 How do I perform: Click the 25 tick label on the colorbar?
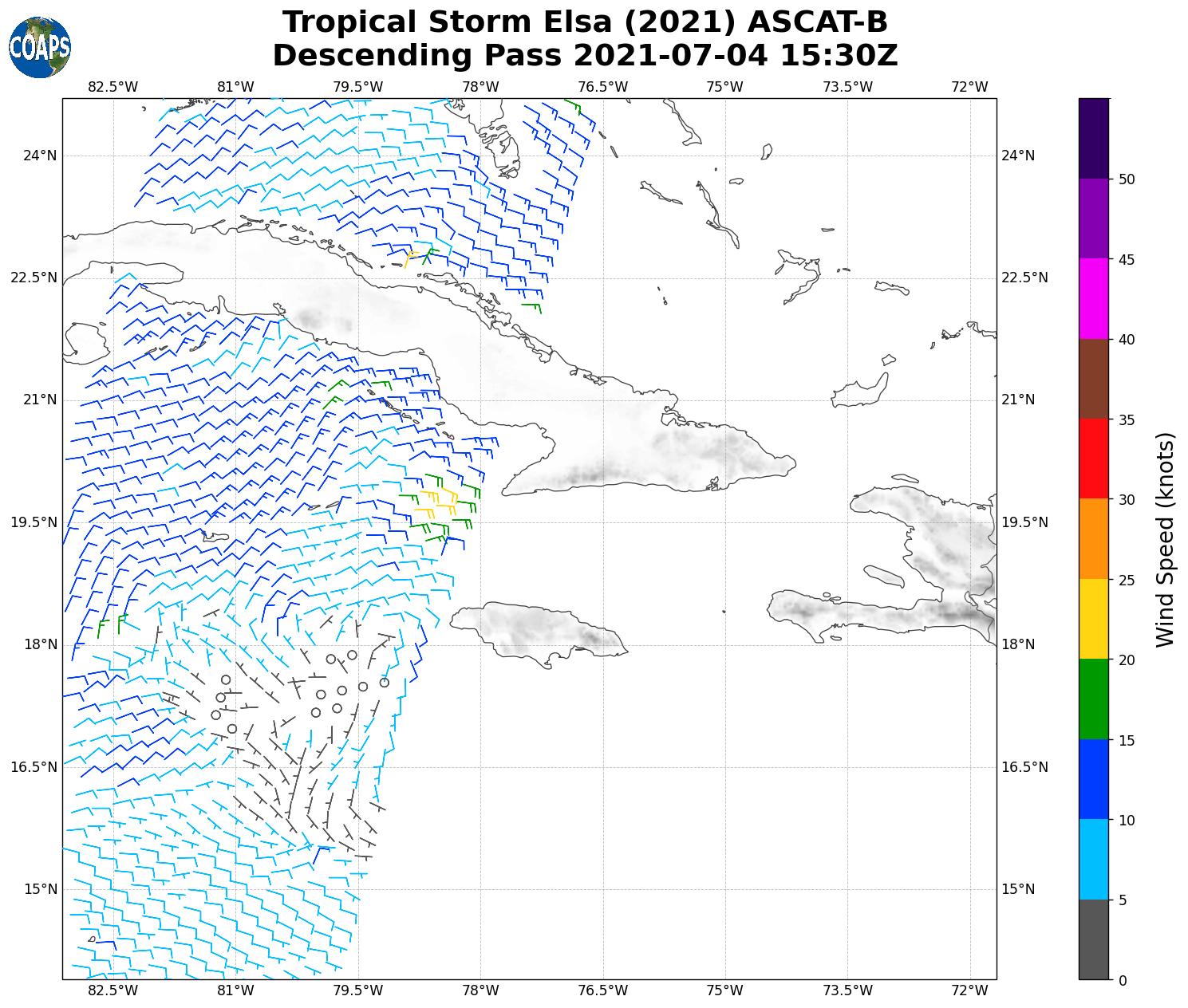click(x=1127, y=580)
